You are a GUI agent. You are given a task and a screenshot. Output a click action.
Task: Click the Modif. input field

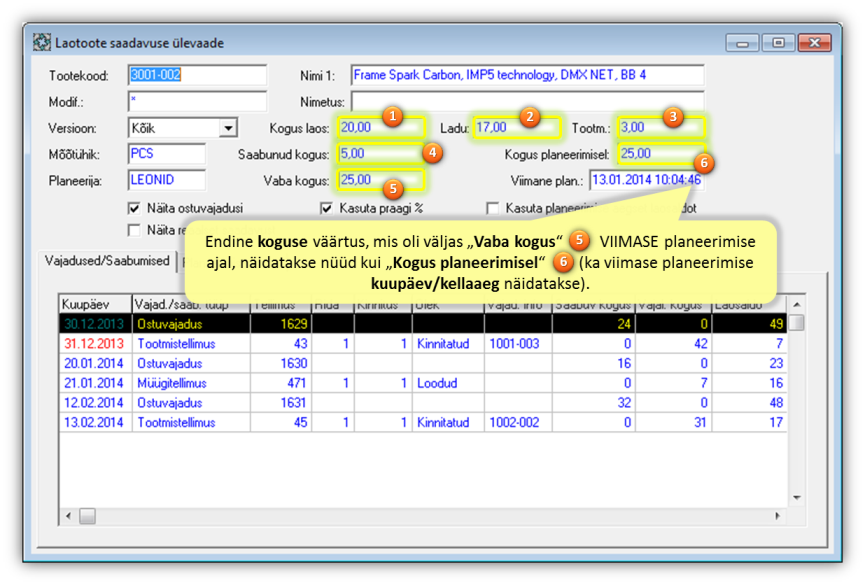(x=197, y=102)
